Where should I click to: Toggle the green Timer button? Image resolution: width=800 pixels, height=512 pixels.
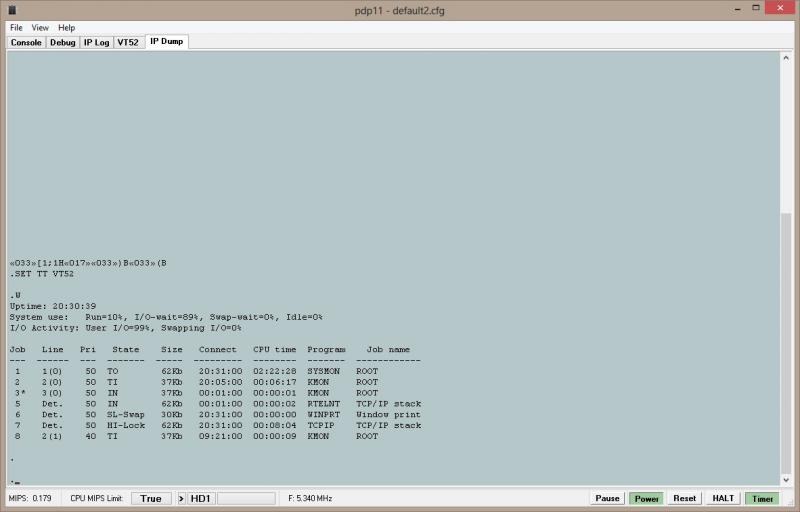pos(763,498)
